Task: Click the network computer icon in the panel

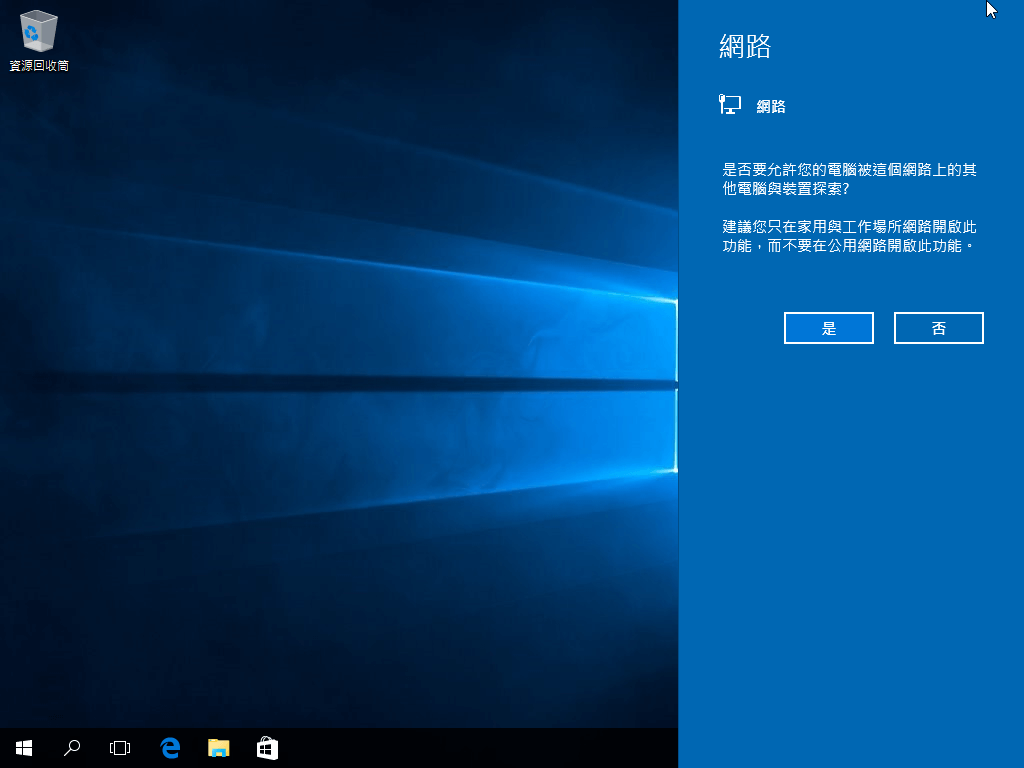Action: pyautogui.click(x=730, y=104)
